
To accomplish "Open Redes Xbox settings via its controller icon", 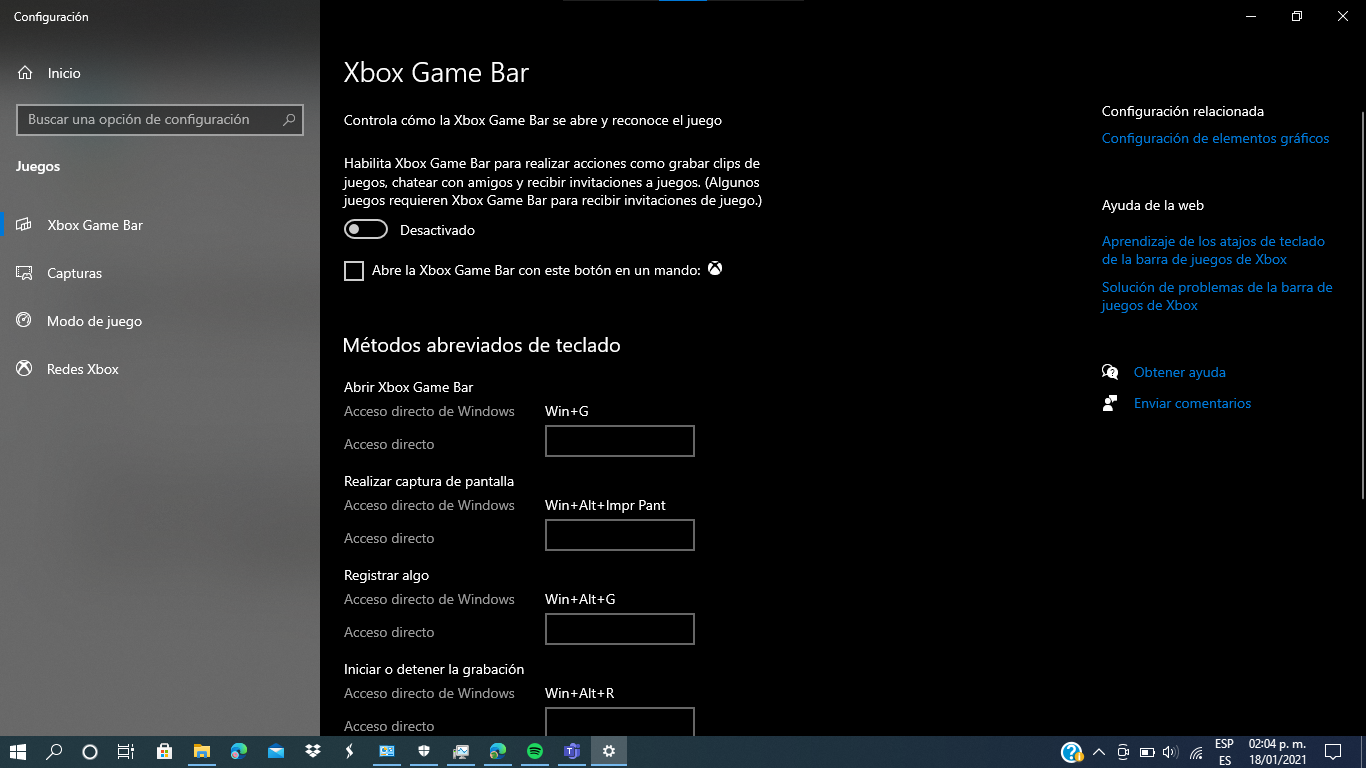I will tap(24, 368).
